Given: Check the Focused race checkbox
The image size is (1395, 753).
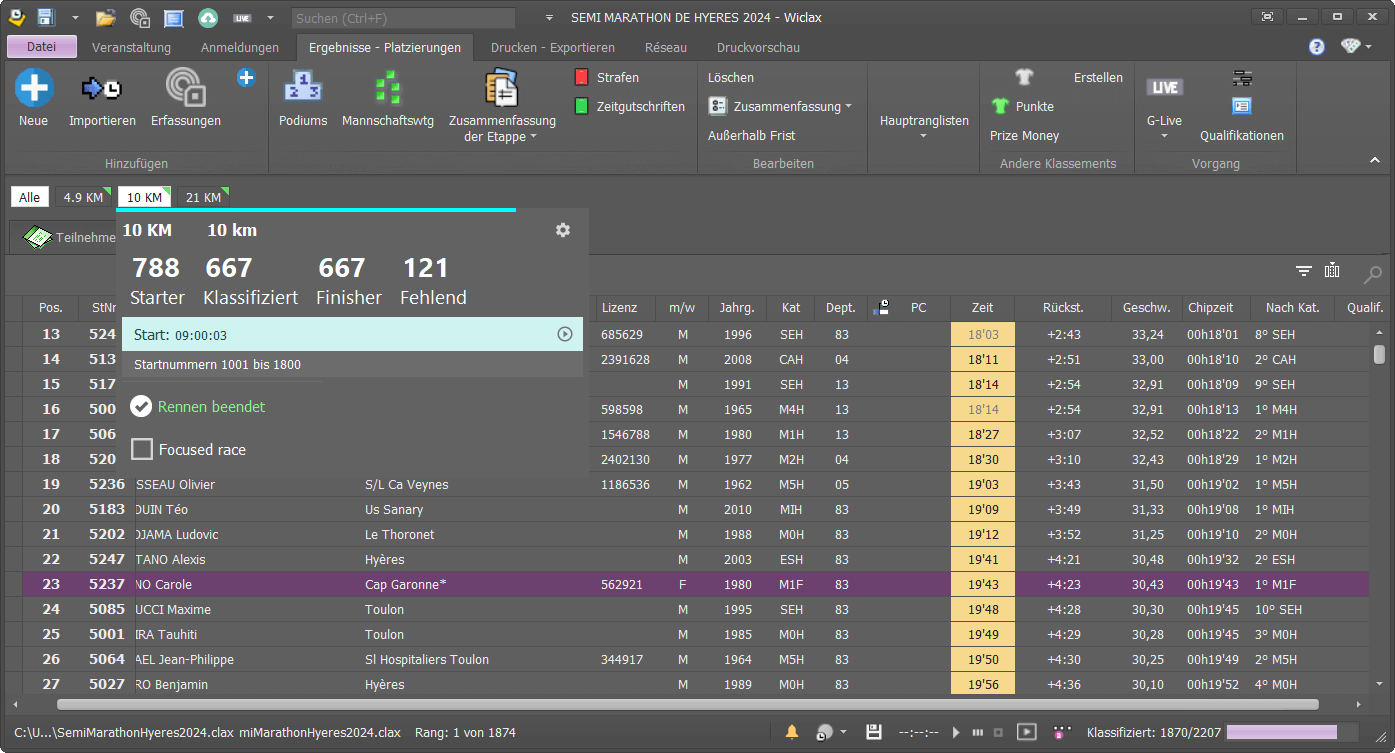Looking at the screenshot, I should 142,450.
